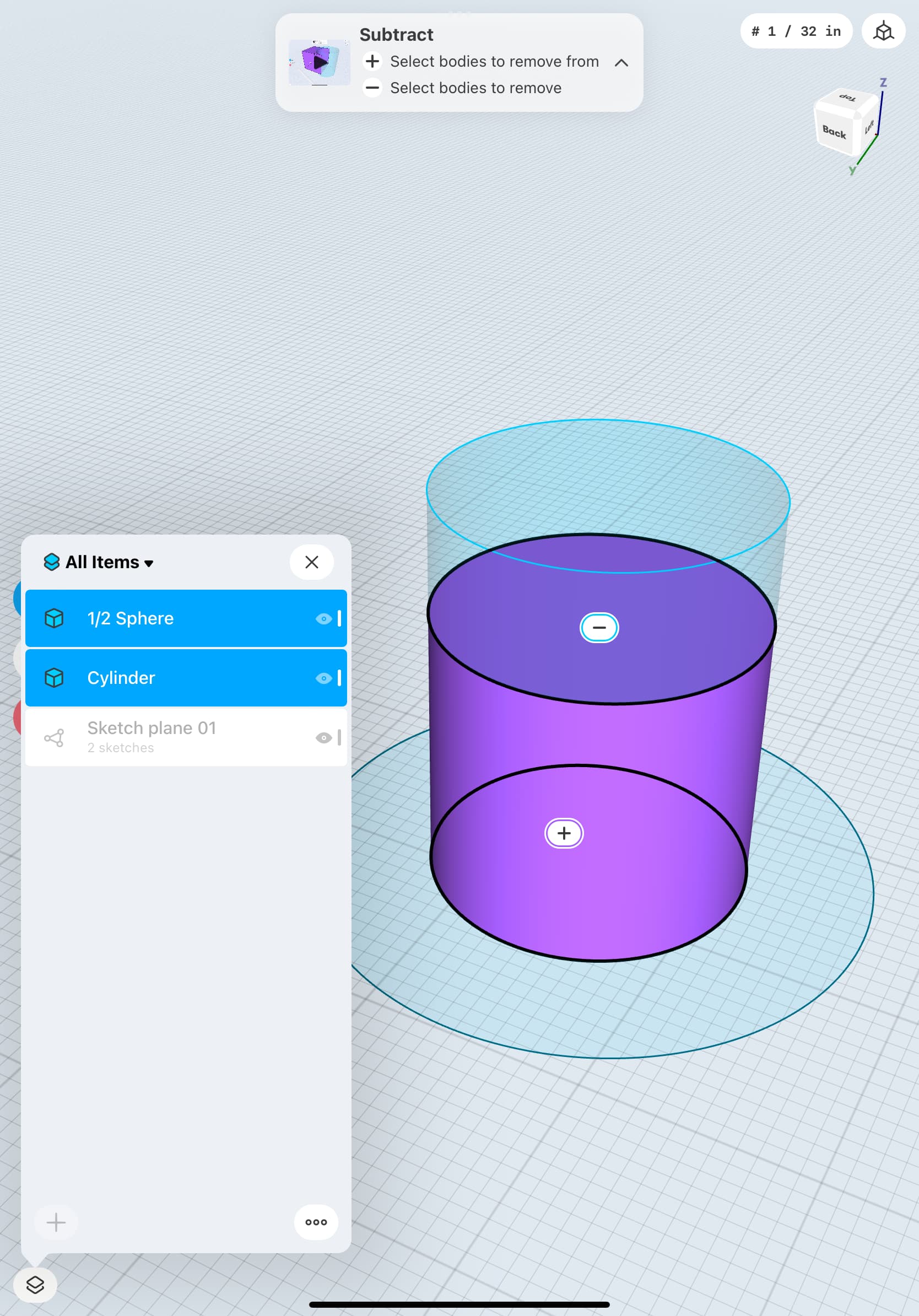919x1316 pixels.
Task: Toggle the Items layers button
Action: click(35, 1285)
